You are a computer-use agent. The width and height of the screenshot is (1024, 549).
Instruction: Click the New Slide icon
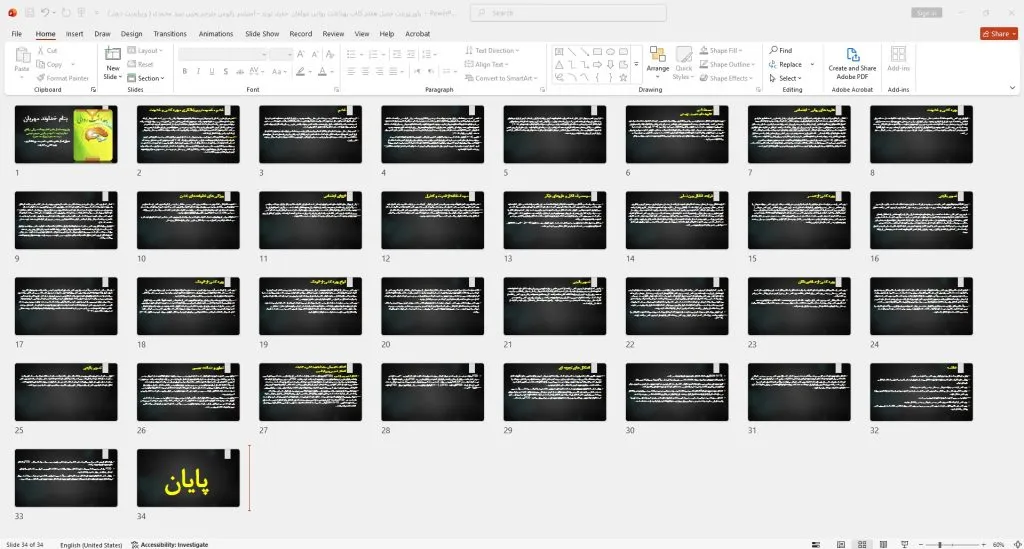coord(112,55)
